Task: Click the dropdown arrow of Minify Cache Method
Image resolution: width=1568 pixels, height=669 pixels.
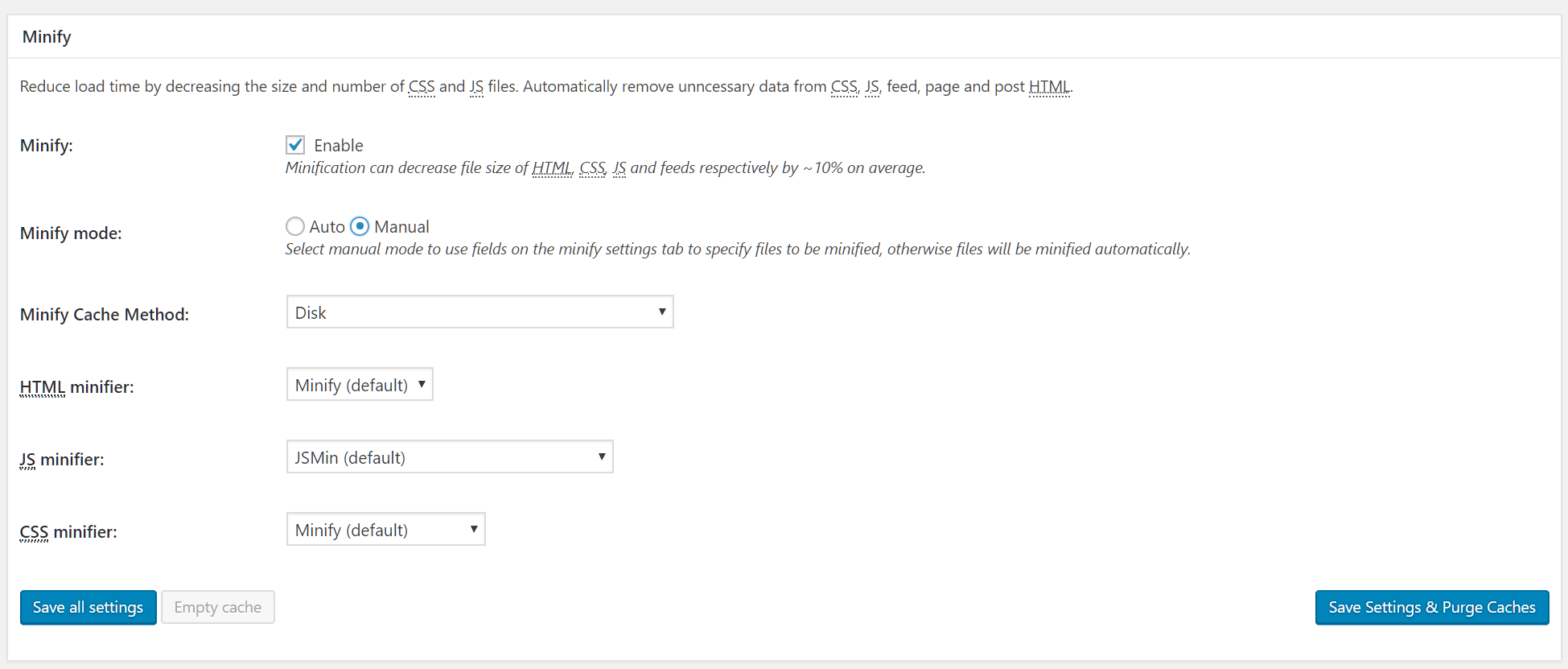Action: 662,312
